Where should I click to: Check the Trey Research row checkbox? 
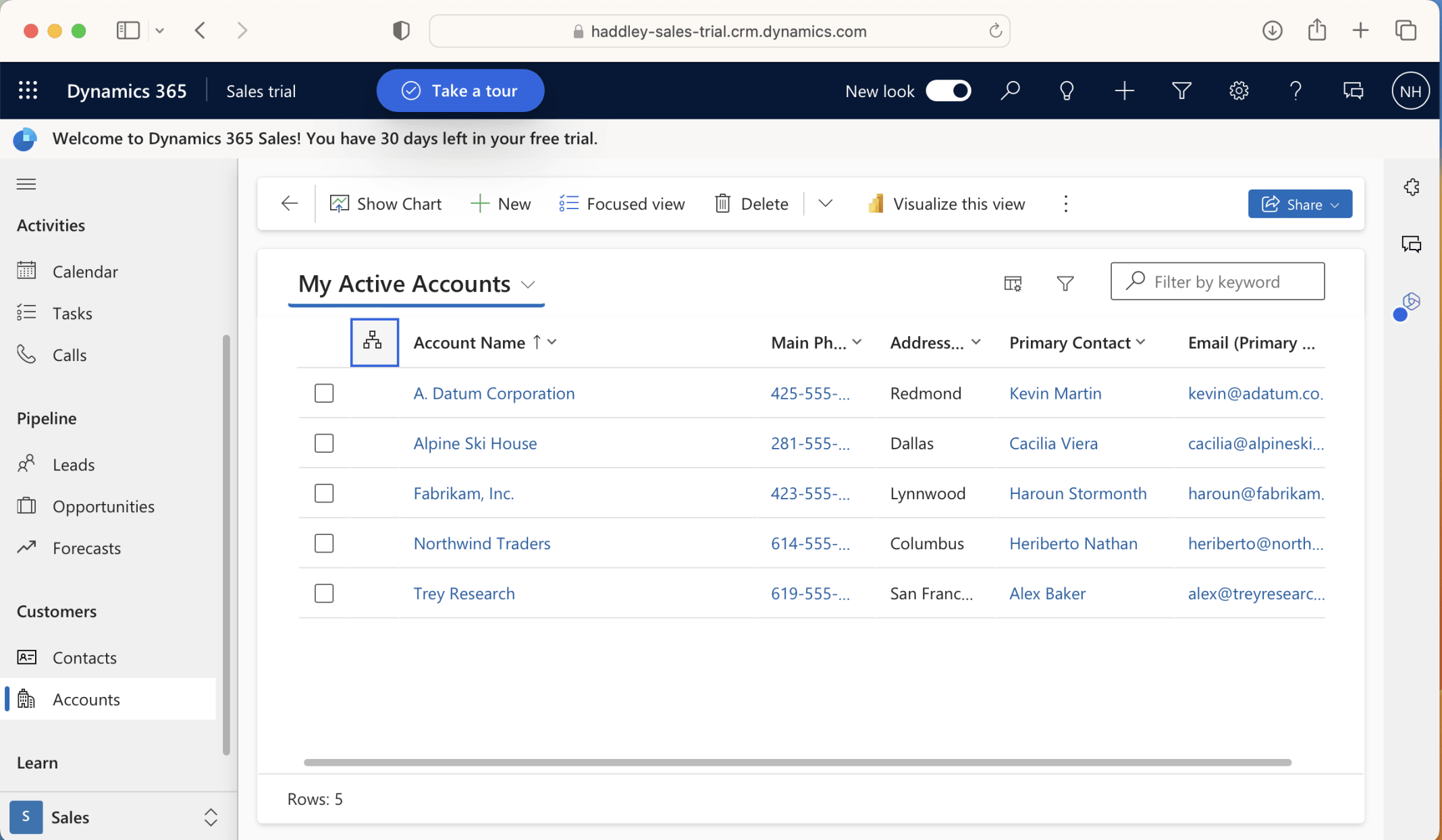(324, 593)
